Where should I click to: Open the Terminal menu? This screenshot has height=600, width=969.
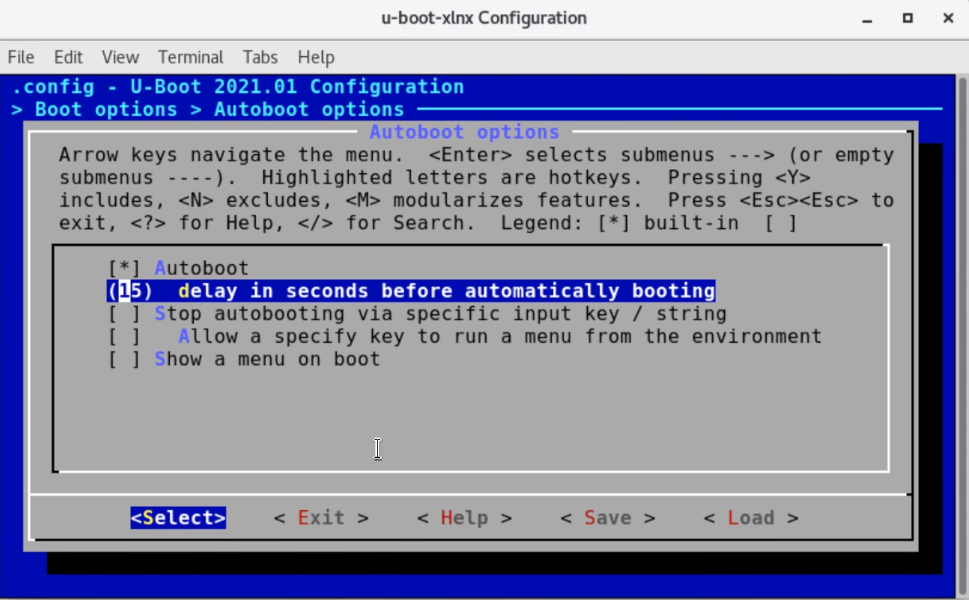pos(190,57)
